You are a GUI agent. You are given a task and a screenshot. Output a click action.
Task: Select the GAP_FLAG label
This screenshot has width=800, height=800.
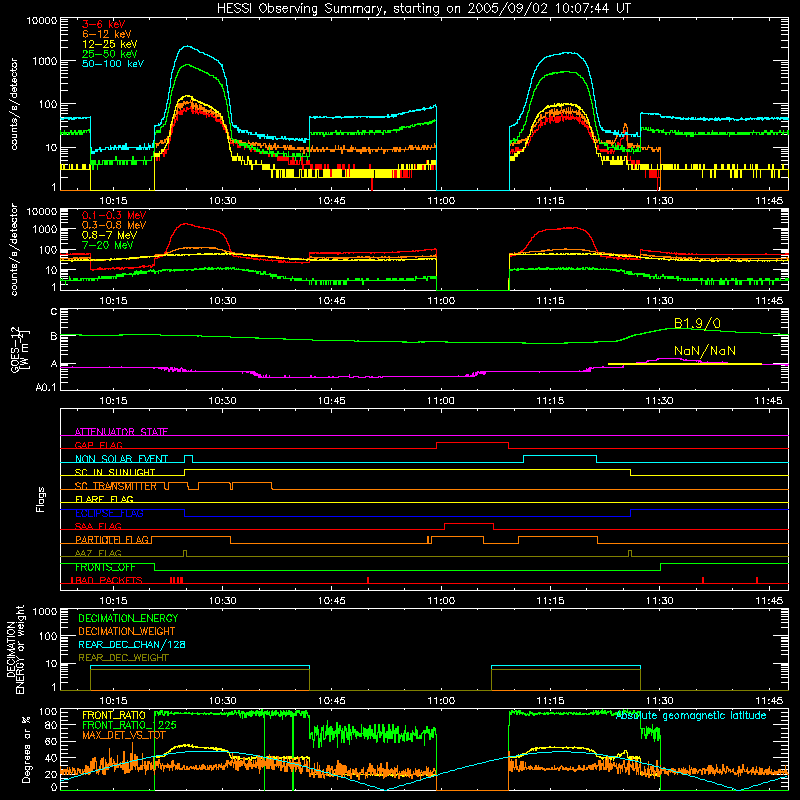98,445
